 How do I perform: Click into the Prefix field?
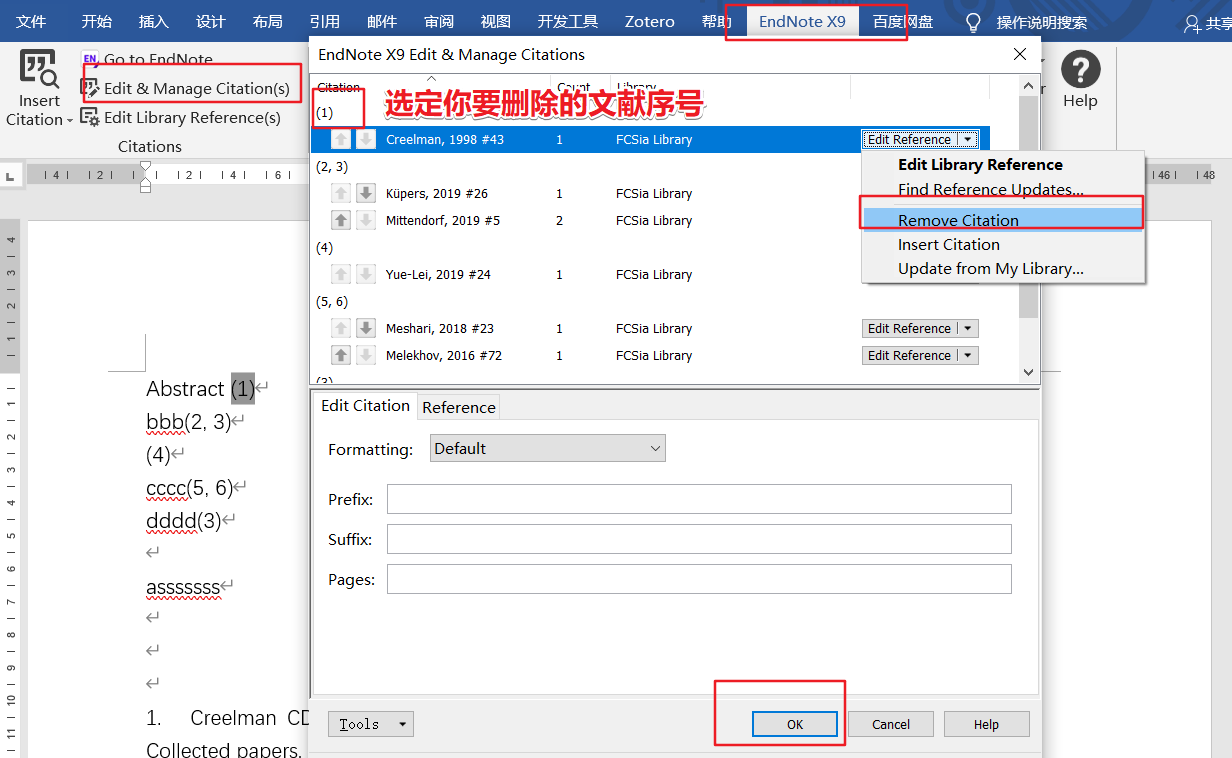tap(699, 499)
